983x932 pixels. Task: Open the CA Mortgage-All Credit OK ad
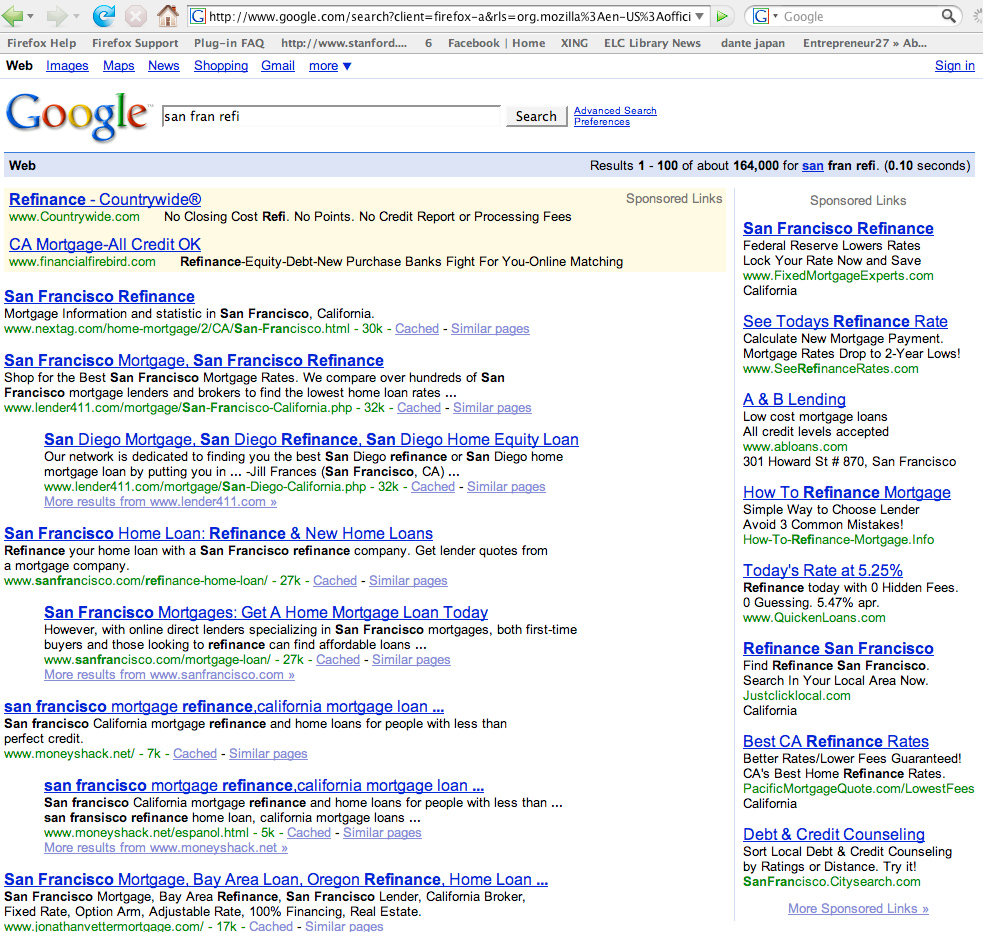(105, 244)
